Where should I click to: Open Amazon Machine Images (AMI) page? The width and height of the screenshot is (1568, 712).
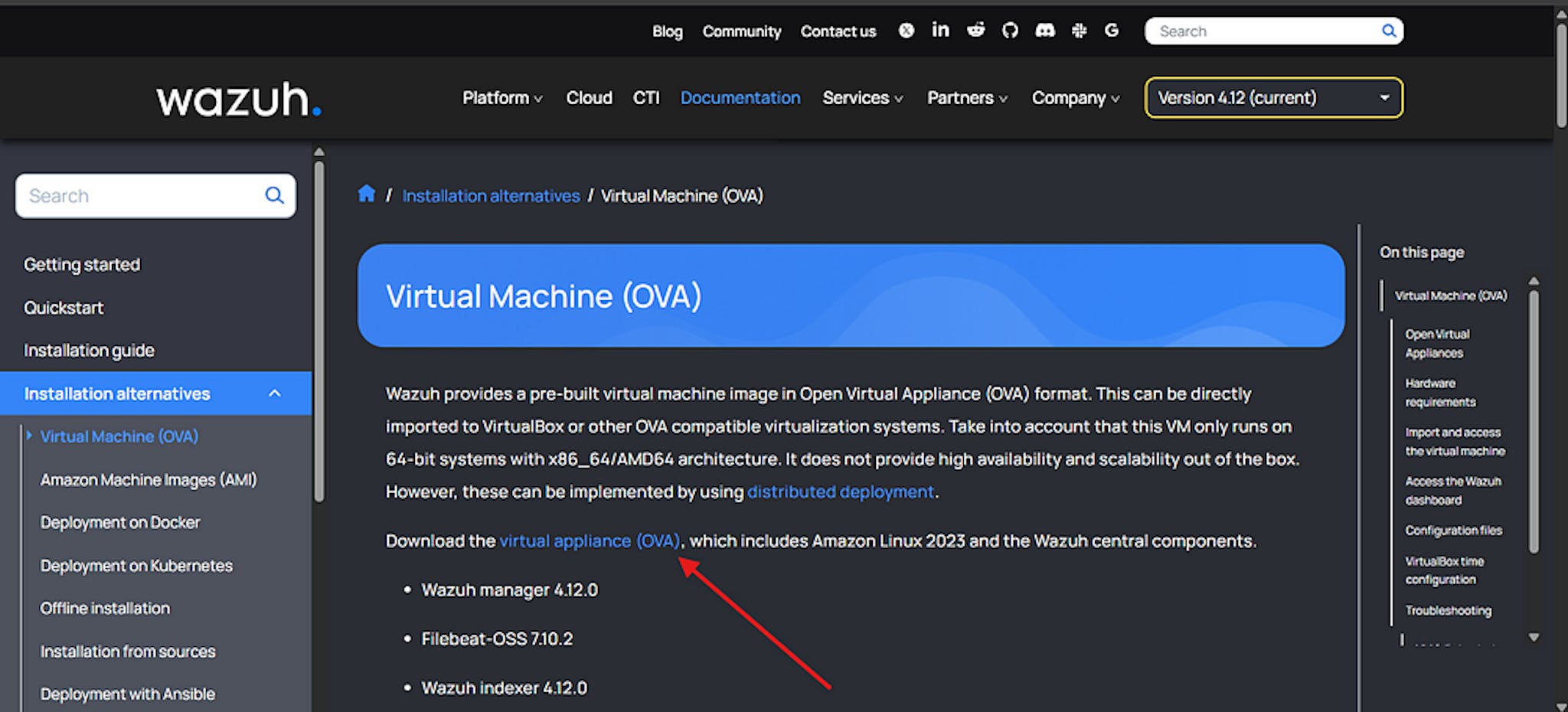(x=149, y=480)
